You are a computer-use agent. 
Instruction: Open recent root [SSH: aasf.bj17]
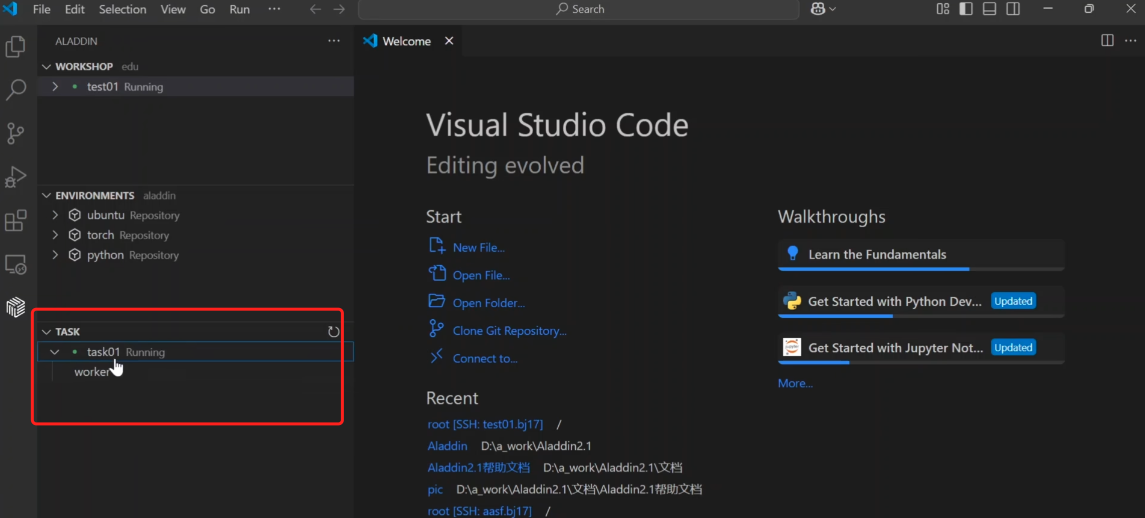click(480, 511)
